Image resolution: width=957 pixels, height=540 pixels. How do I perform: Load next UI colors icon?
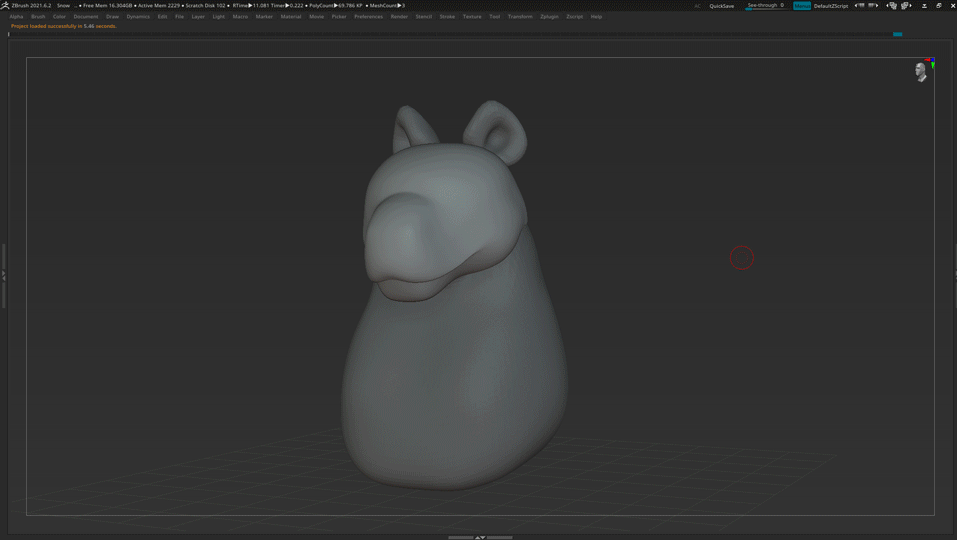coord(873,5)
